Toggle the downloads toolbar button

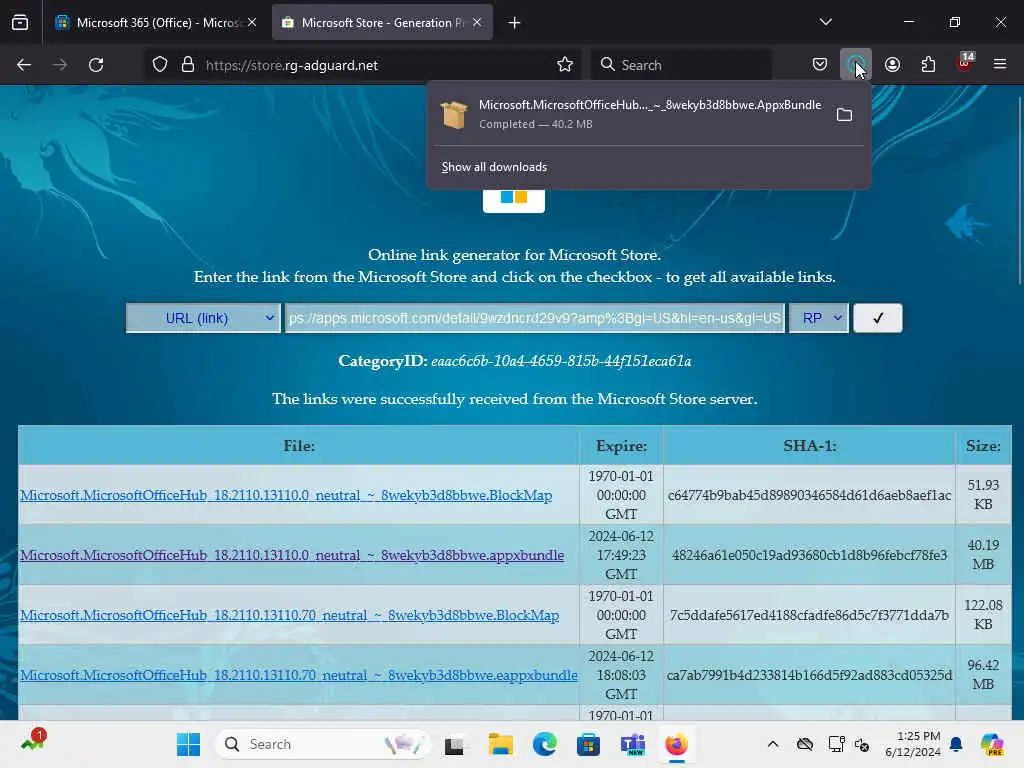(x=856, y=65)
